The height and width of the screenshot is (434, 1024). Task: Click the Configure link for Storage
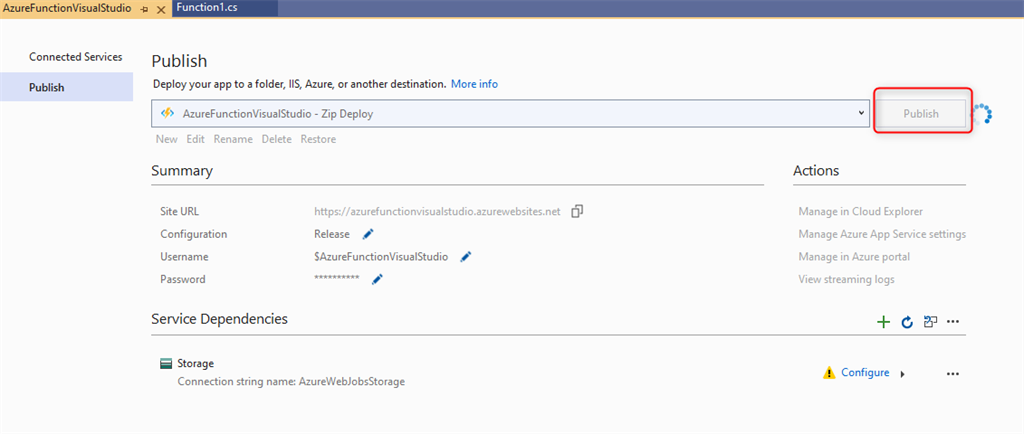click(x=865, y=373)
